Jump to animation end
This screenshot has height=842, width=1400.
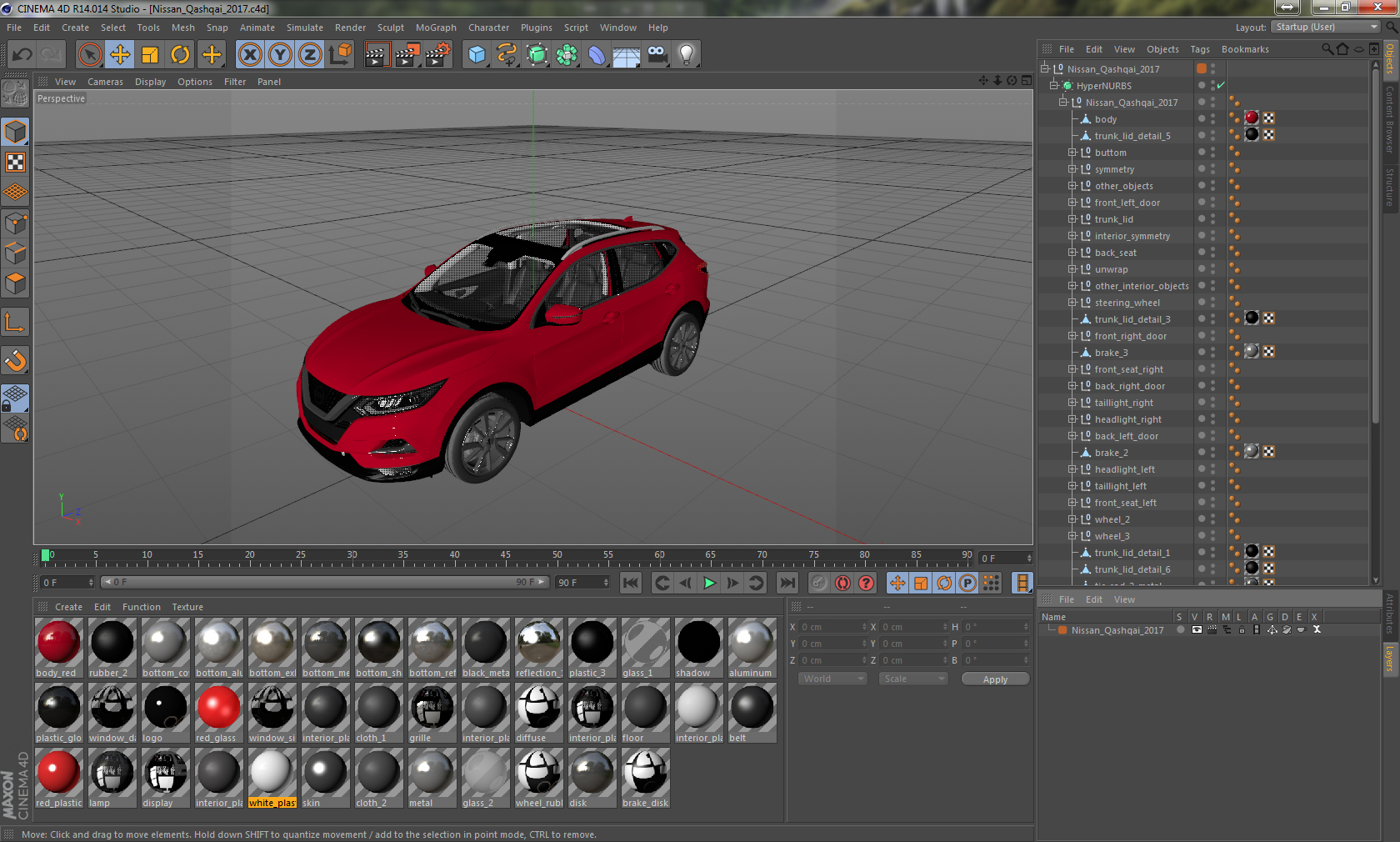(787, 583)
